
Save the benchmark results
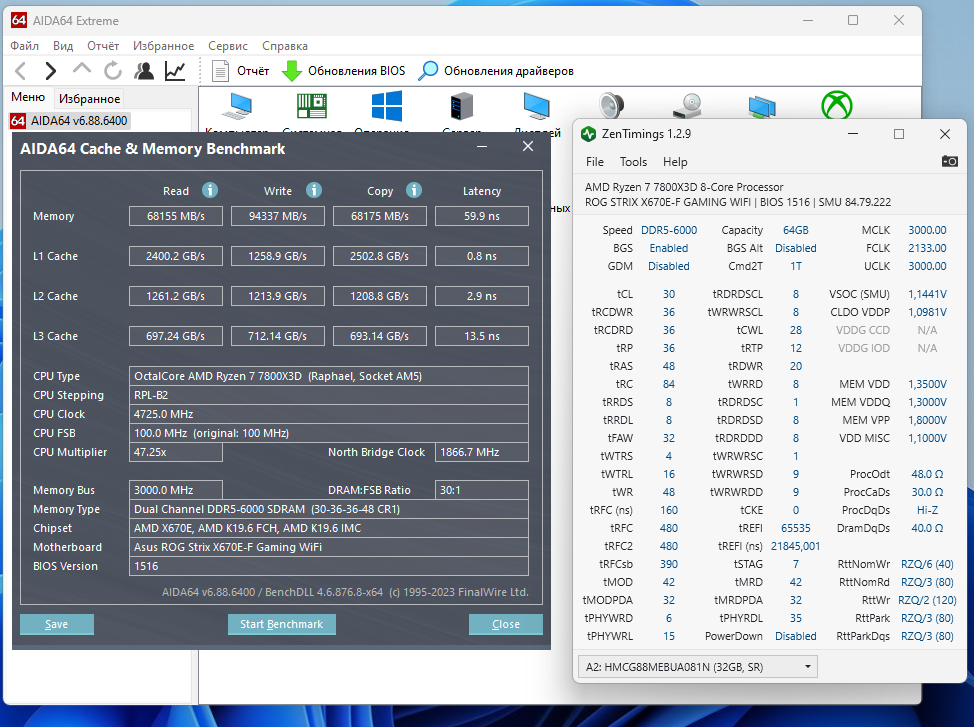[x=57, y=624]
